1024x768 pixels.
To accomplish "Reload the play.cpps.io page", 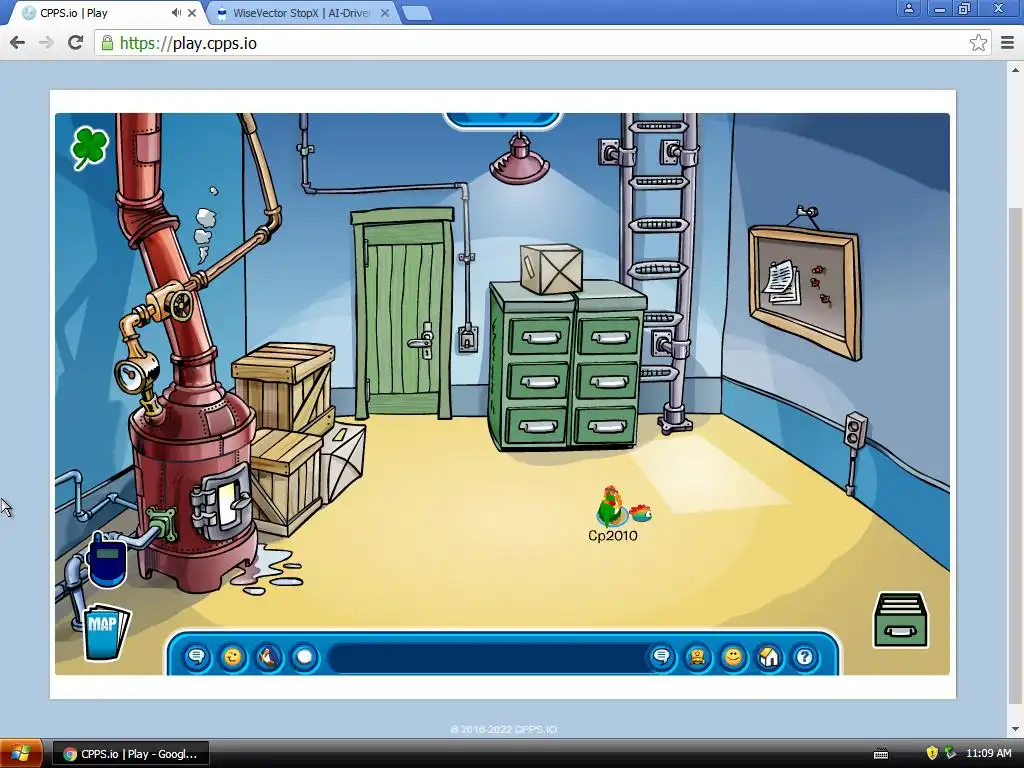I will click(x=76, y=43).
